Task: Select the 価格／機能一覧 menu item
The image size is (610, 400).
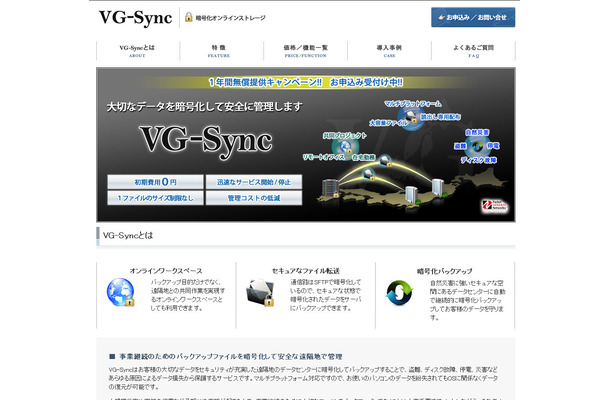Action: (305, 51)
